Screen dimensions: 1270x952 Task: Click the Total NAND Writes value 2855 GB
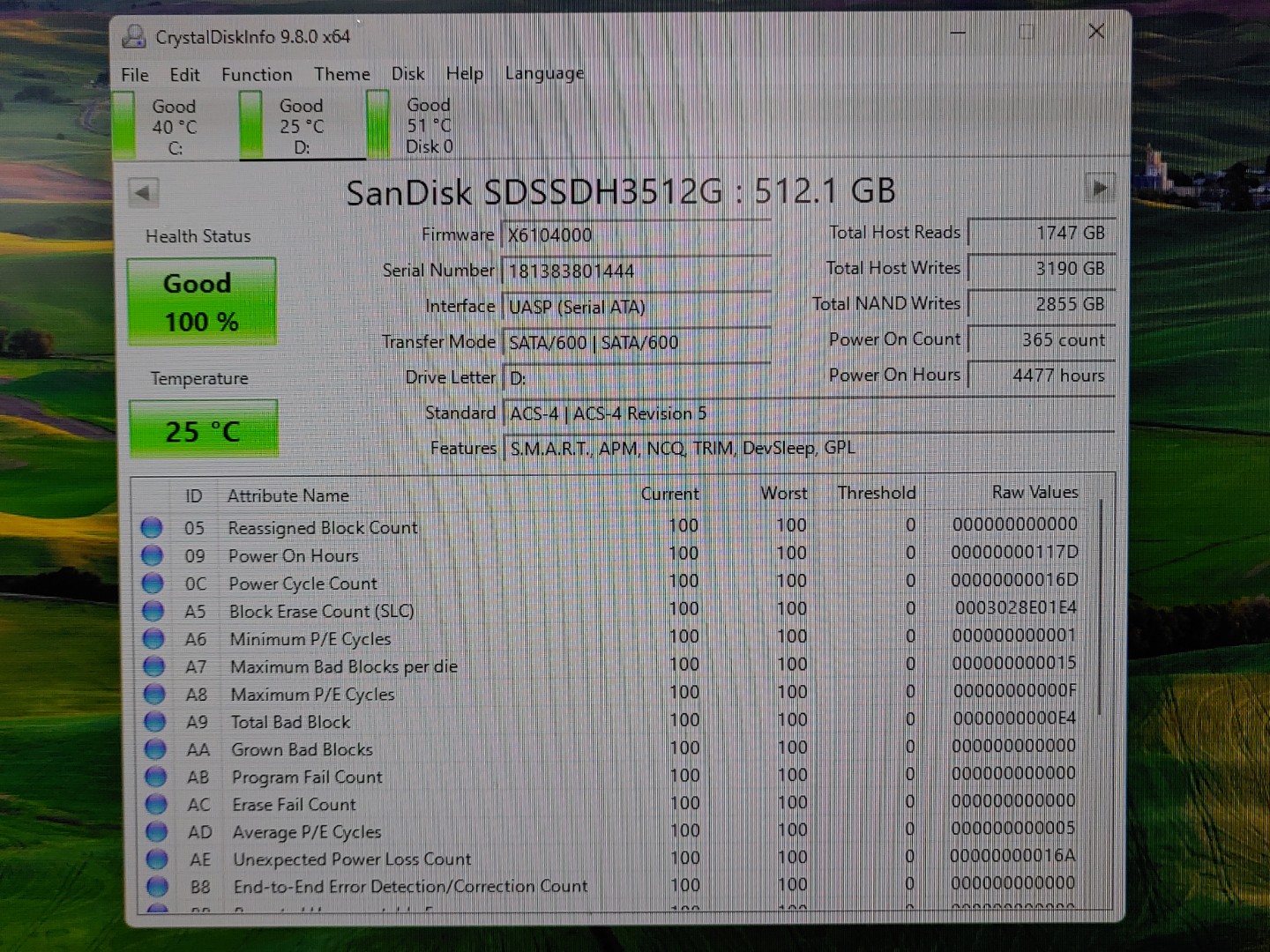tap(1042, 304)
